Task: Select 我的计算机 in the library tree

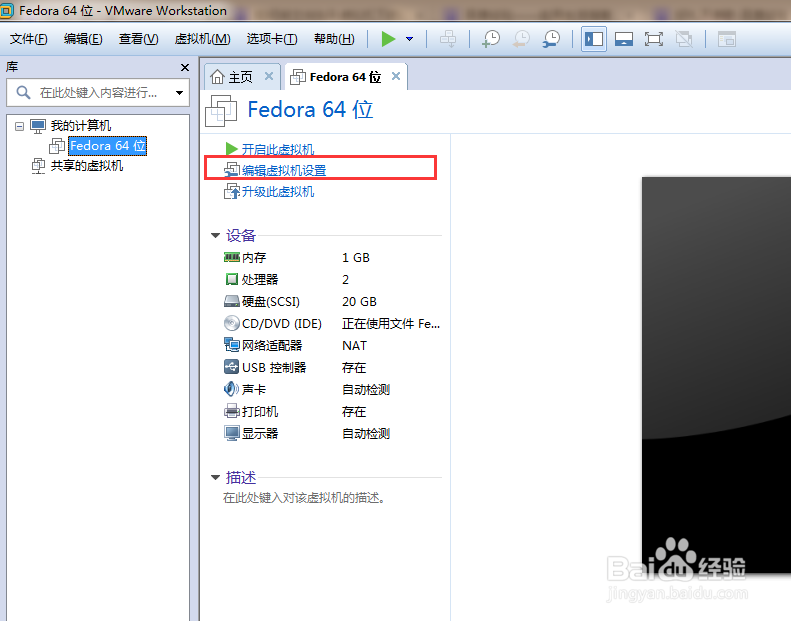Action: [x=81, y=126]
